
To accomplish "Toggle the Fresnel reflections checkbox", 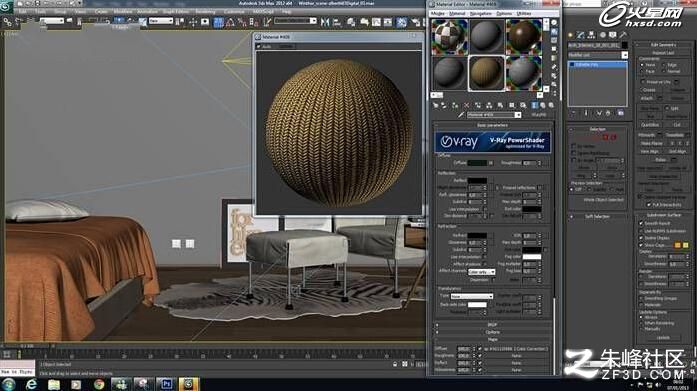I will point(539,188).
